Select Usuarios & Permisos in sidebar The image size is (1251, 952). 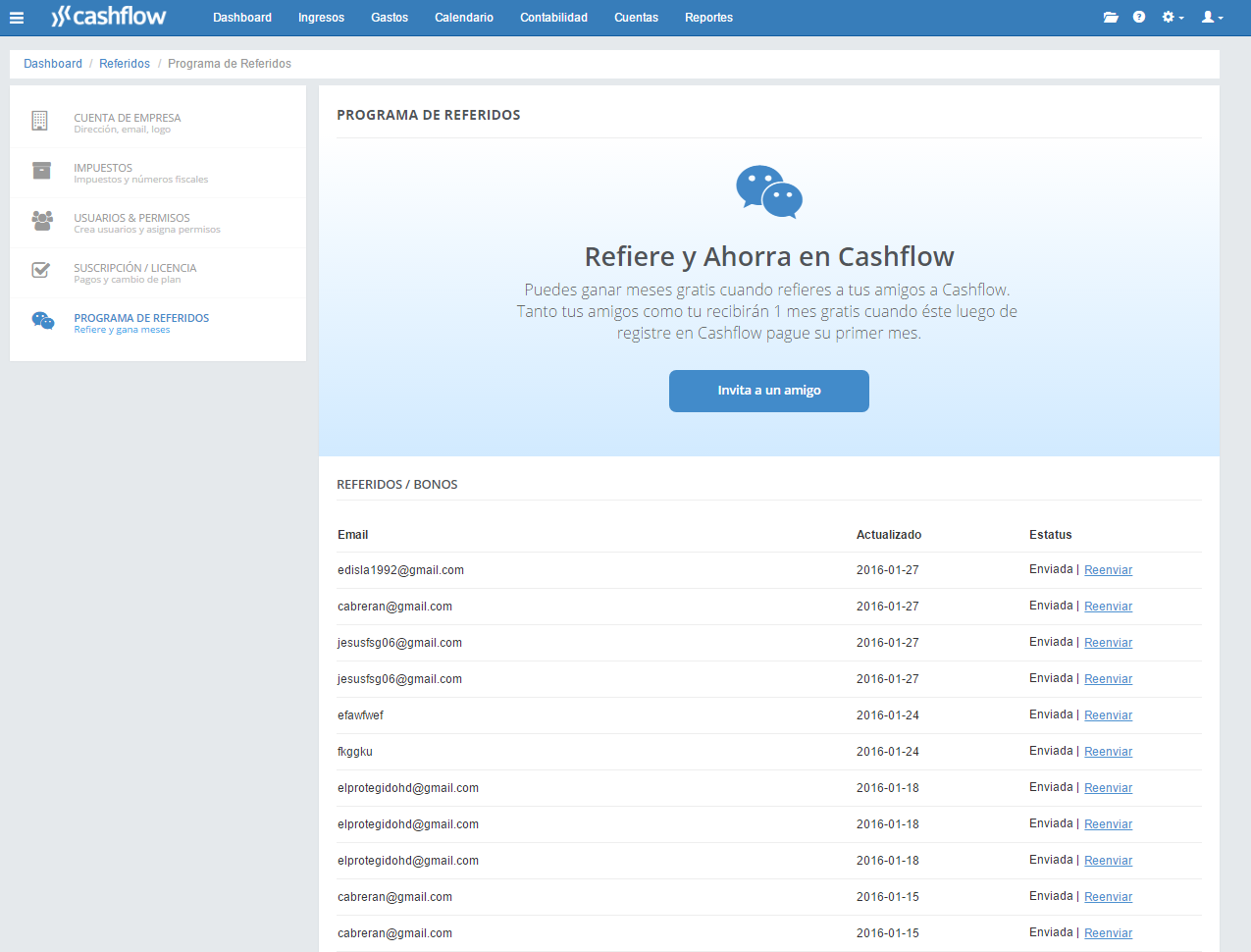[x=158, y=223]
